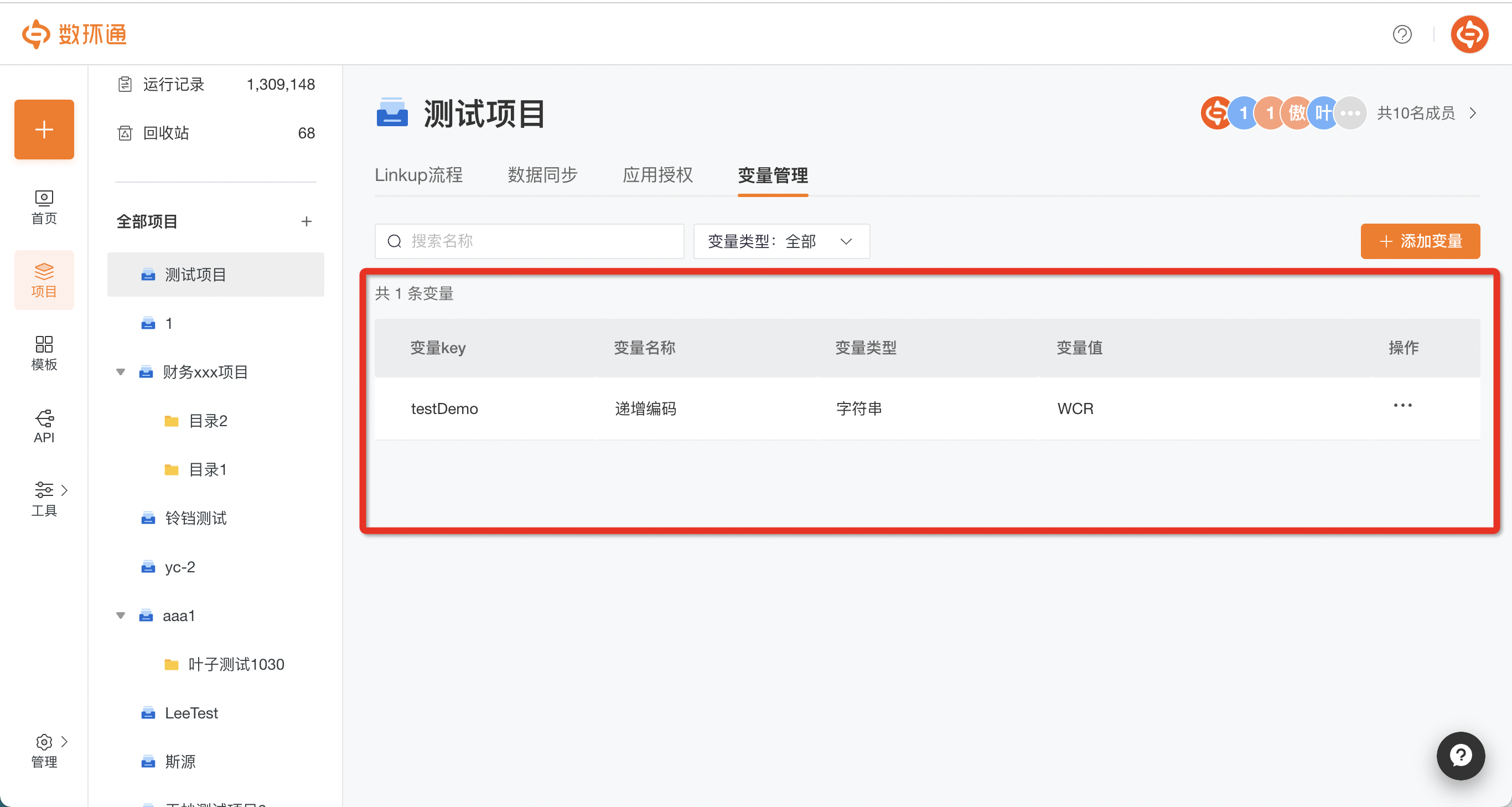Collapse the aaa1 project node
The width and height of the screenshot is (1512, 807).
point(120,615)
